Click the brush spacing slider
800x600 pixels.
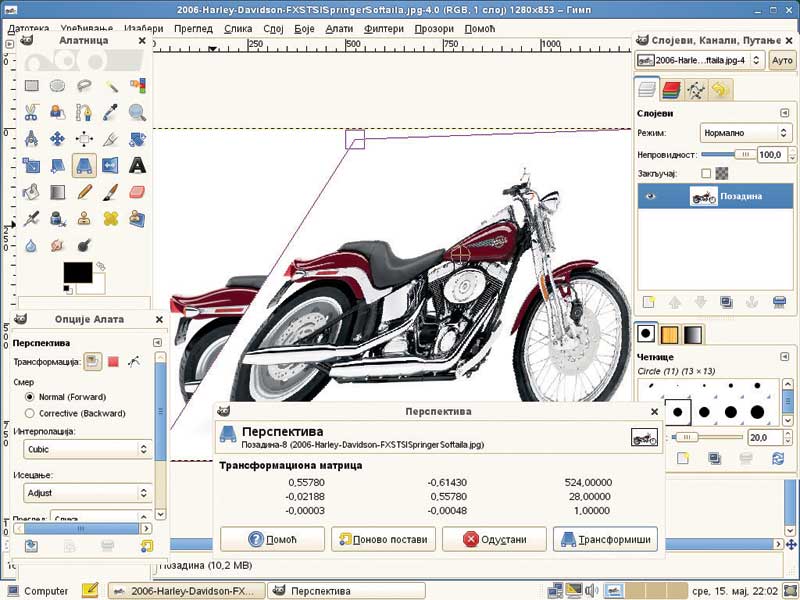coord(707,437)
